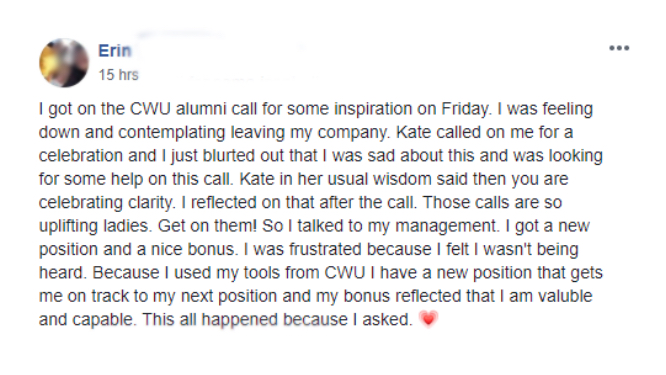Click the word 'Friday' in the post
The image size is (666, 375).
point(465,110)
